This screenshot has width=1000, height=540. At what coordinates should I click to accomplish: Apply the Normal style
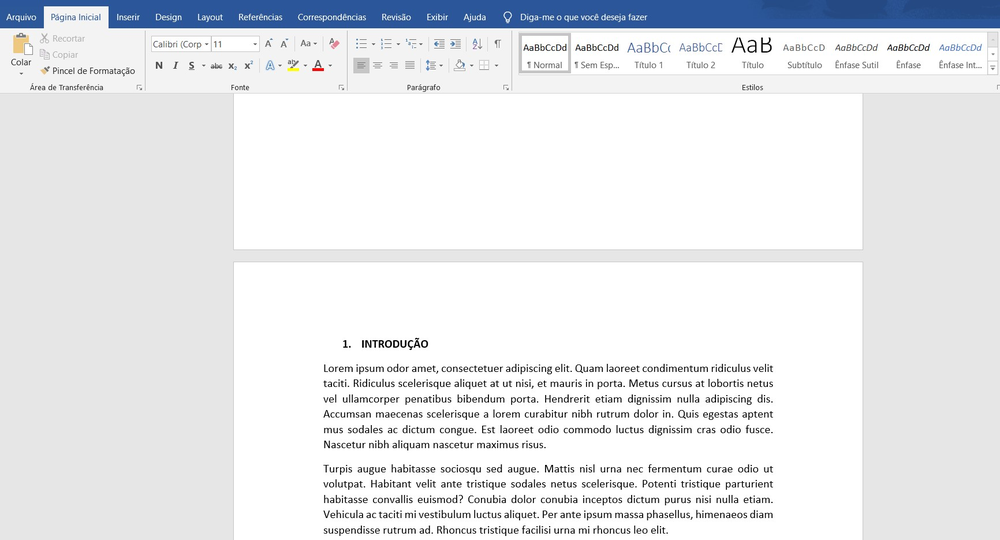(x=545, y=54)
